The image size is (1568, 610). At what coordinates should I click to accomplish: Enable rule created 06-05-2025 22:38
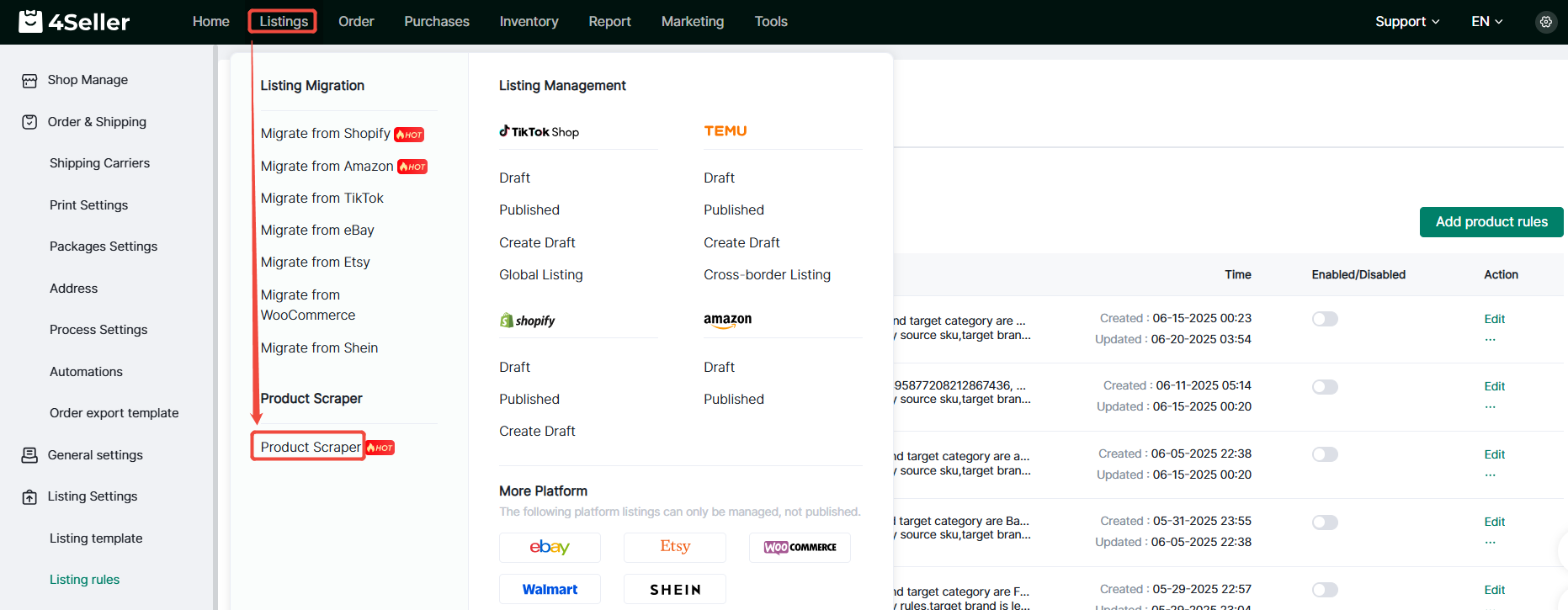[x=1325, y=454]
